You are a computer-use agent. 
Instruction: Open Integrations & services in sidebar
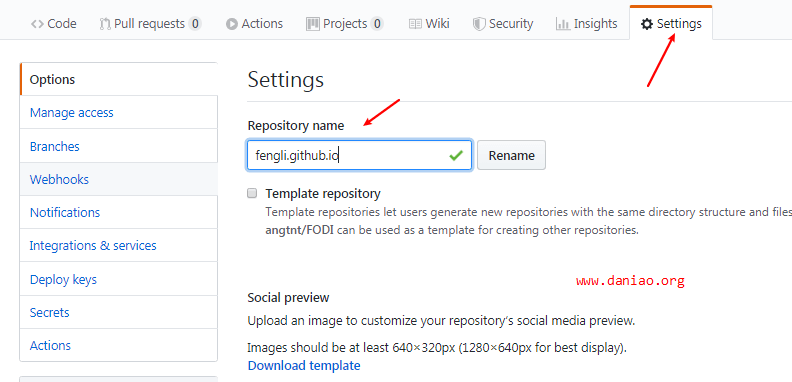click(119, 246)
